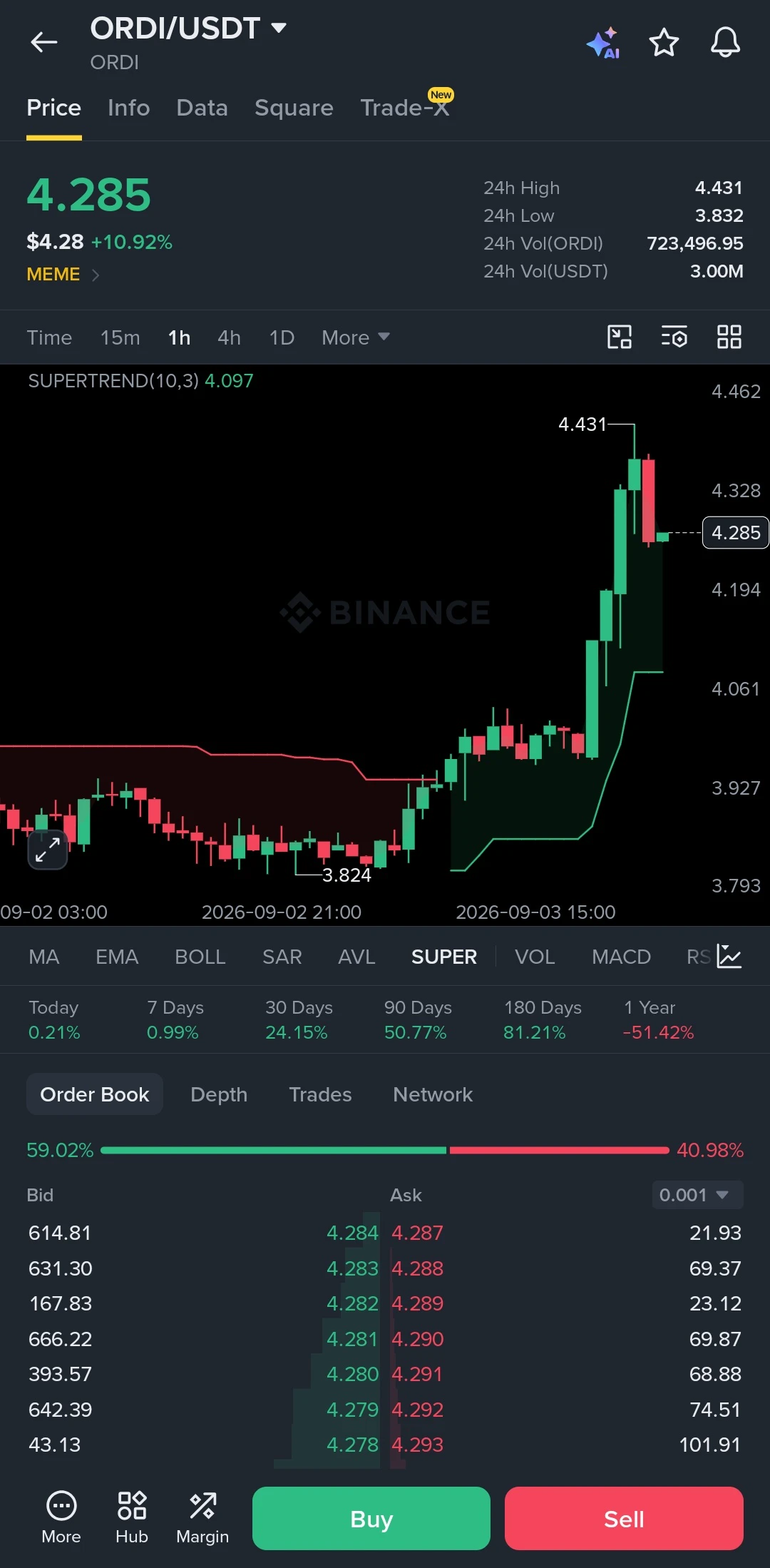Open Margin trading icon
This screenshot has height=1568, width=770.
(202, 1517)
